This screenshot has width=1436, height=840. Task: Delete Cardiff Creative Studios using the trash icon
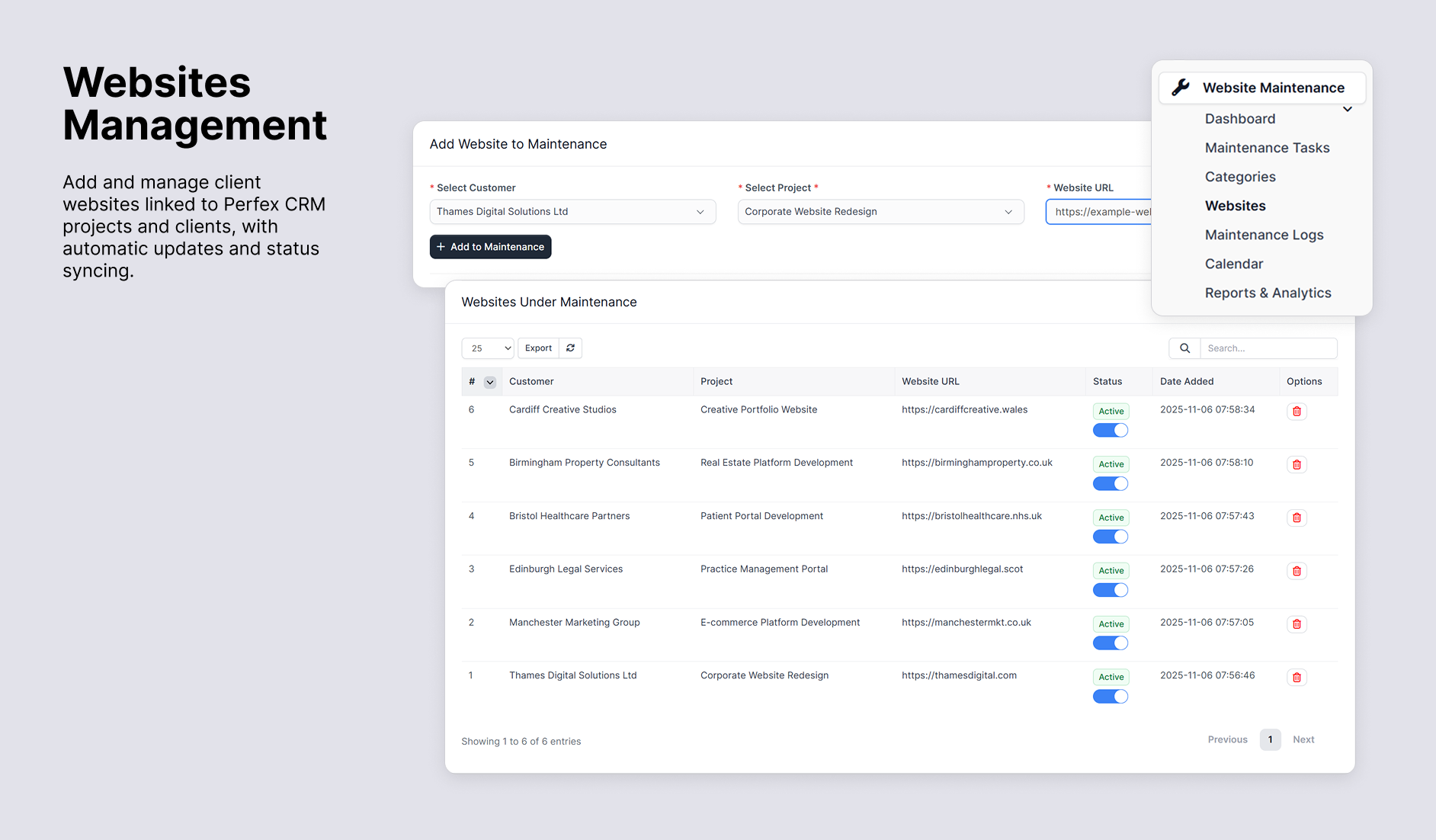pos(1297,411)
